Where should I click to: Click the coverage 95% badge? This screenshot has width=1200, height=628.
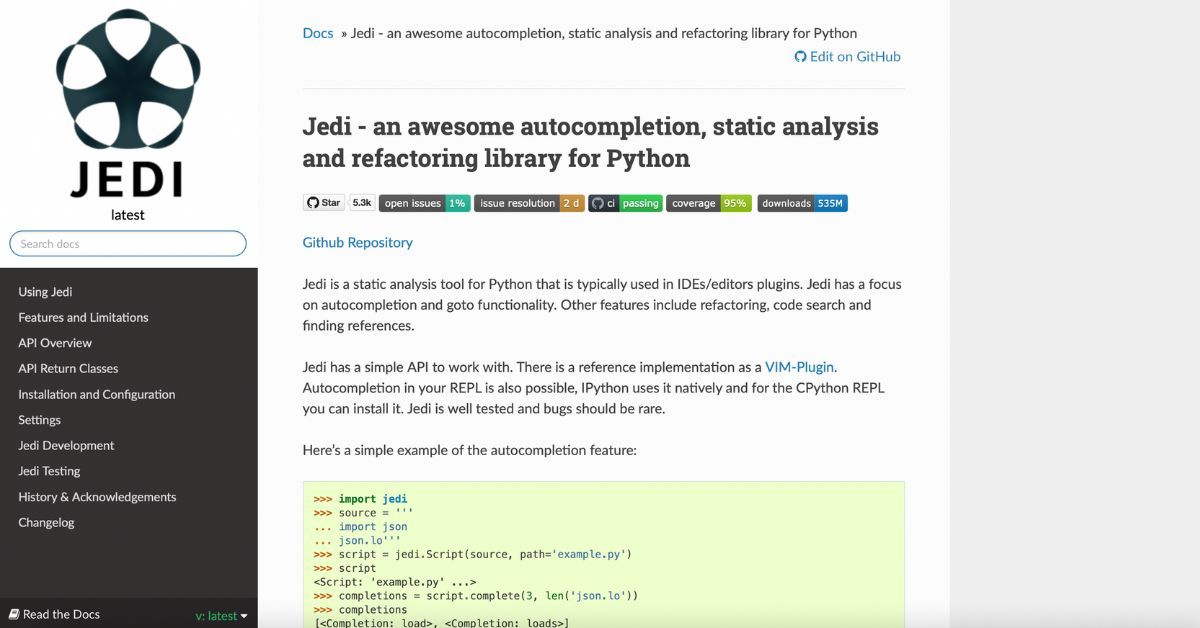[708, 203]
